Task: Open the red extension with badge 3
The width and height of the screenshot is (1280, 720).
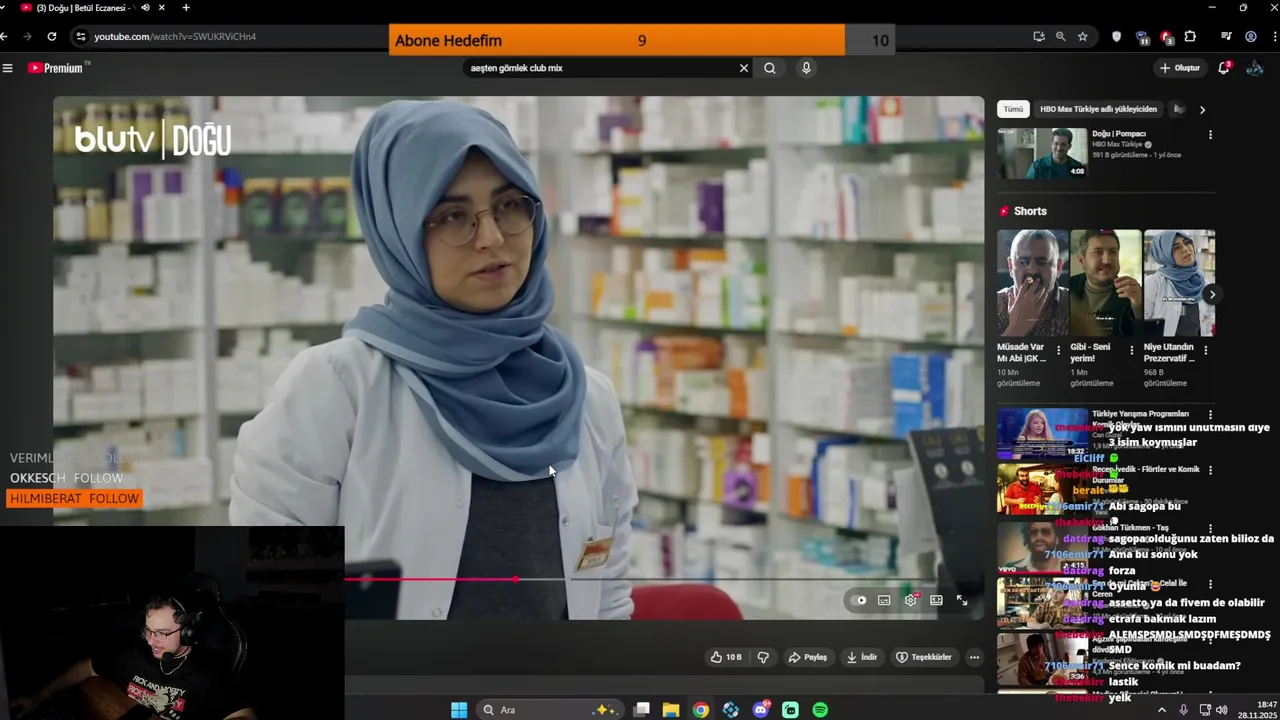Action: 1166,37
